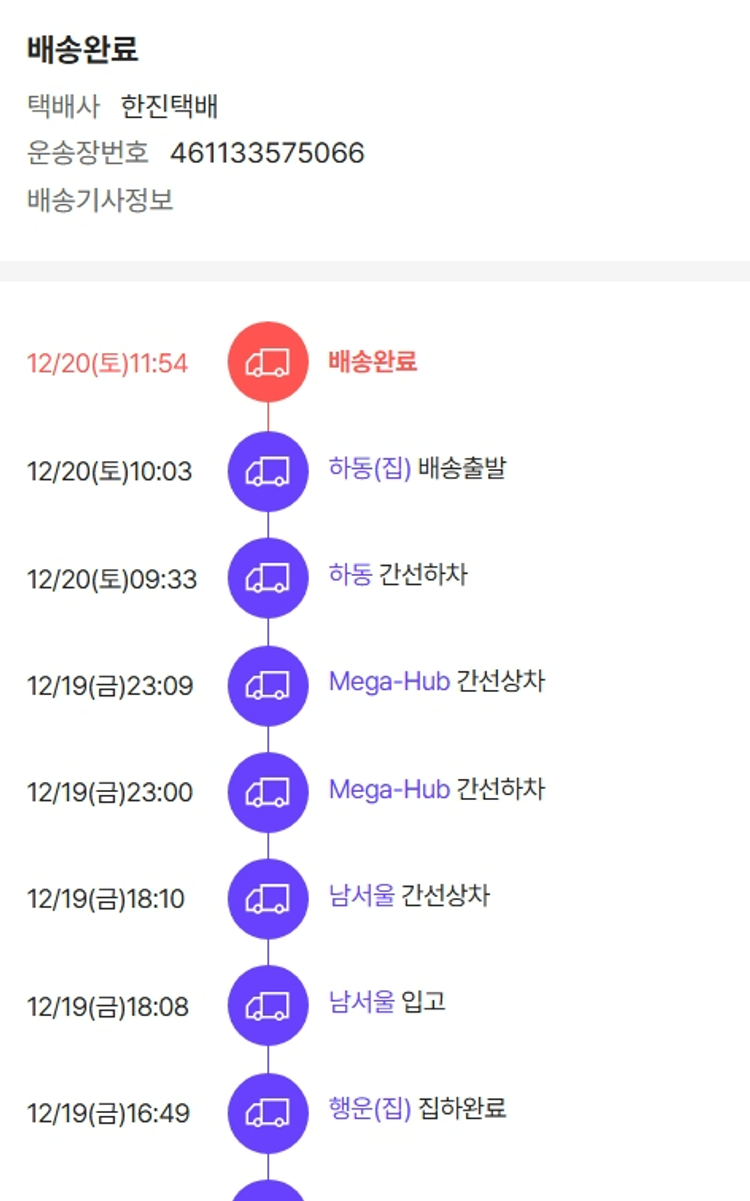Click the 12/20(토)11:54 delivery timestamp
The height and width of the screenshot is (1201, 750).
(107, 363)
